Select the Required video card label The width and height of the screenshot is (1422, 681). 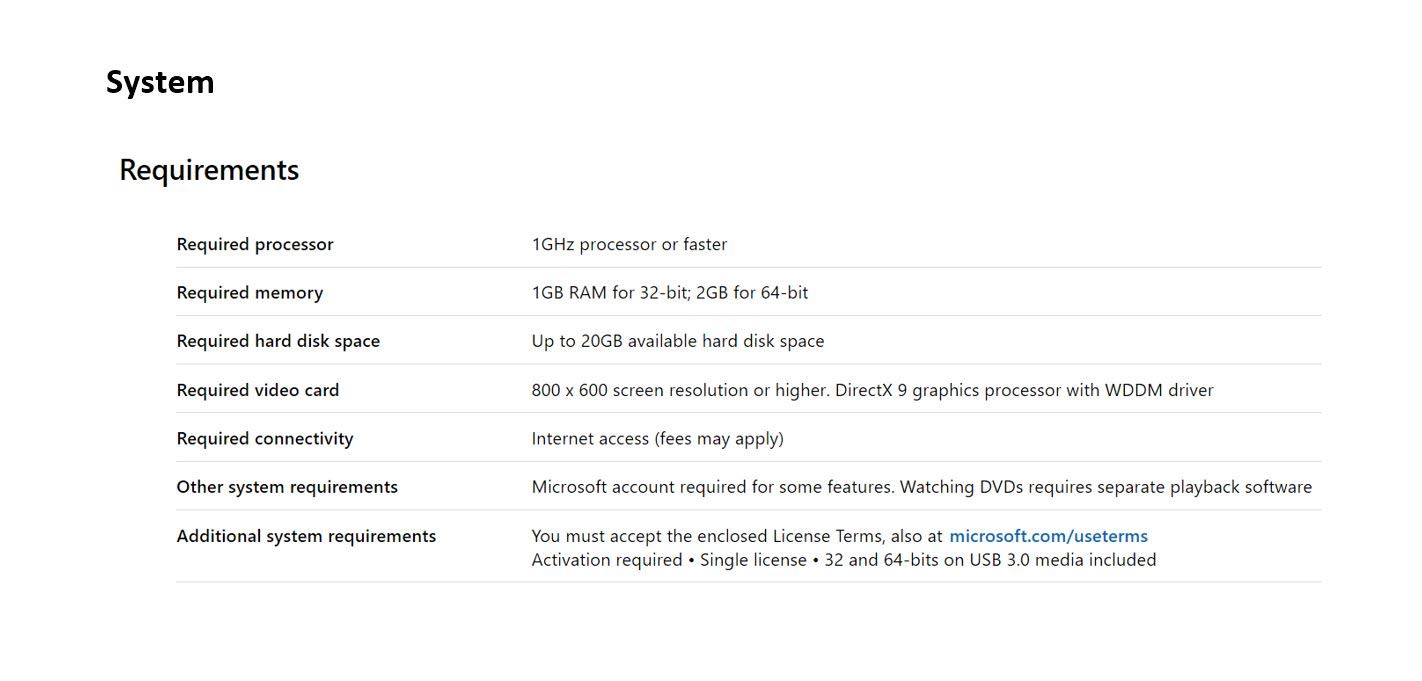click(x=258, y=390)
